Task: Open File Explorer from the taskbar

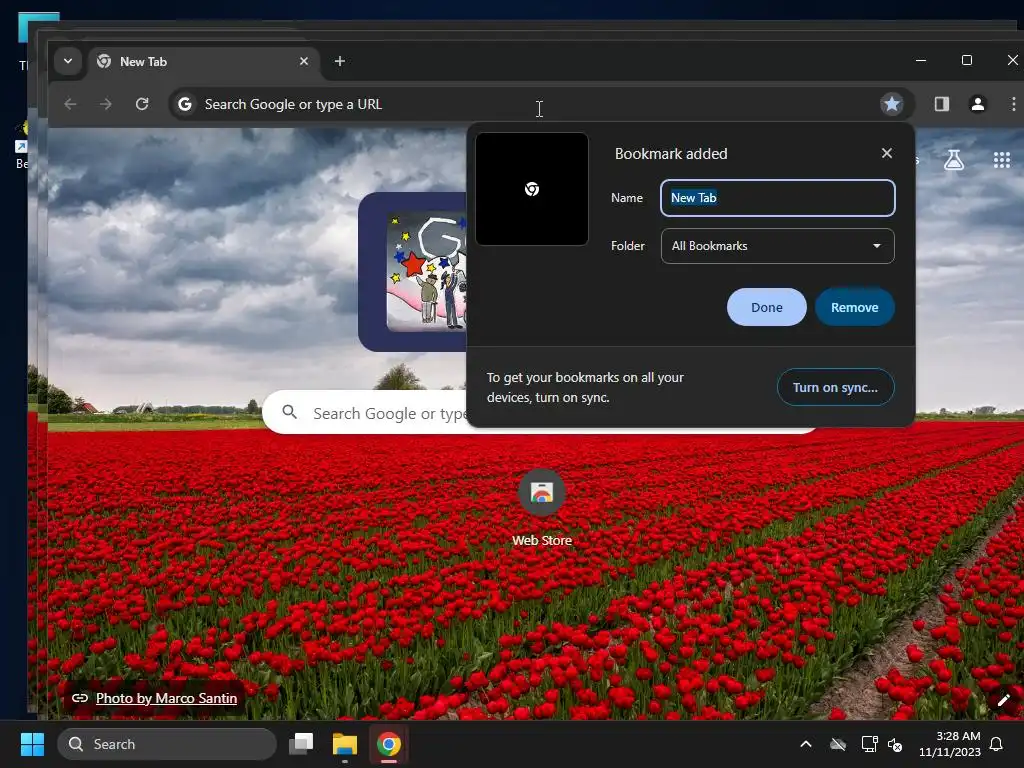Action: tap(344, 744)
